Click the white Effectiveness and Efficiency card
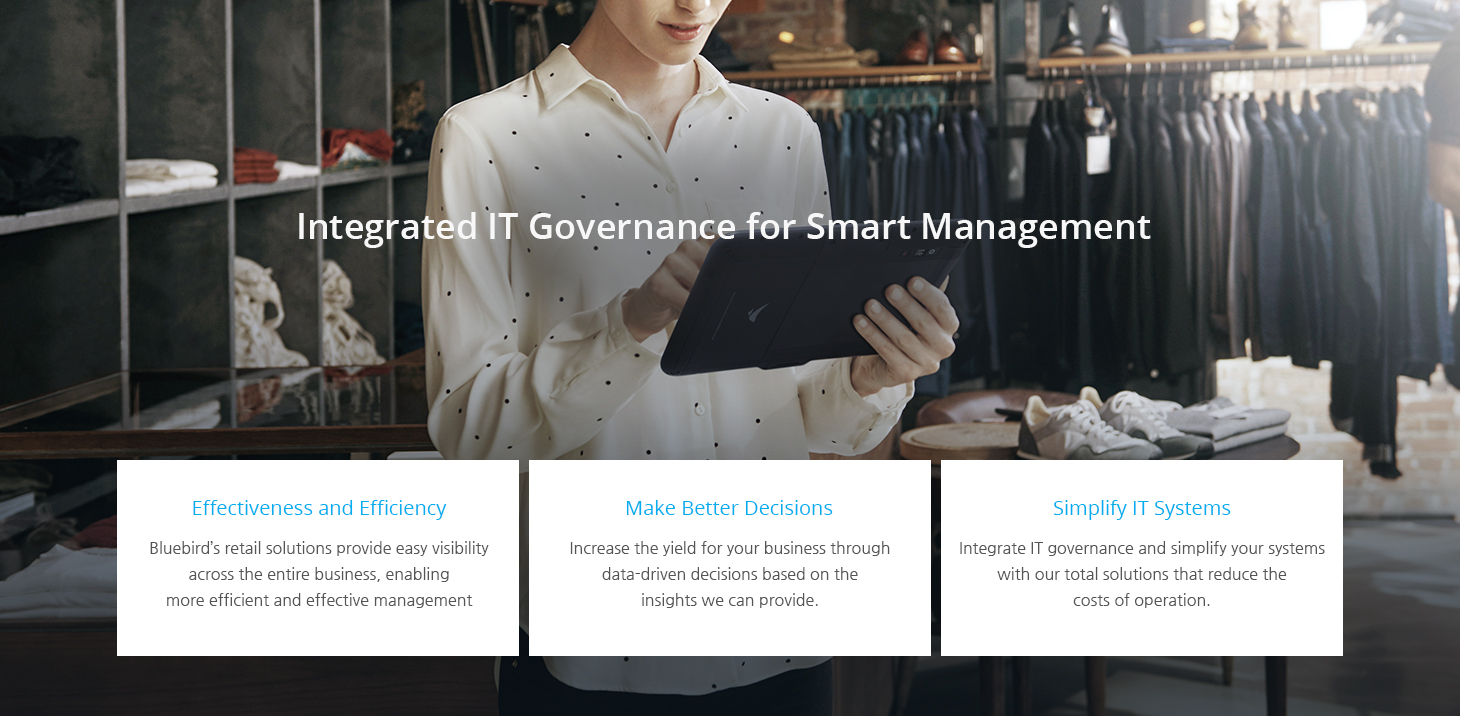This screenshot has width=1460, height=716. (318, 558)
